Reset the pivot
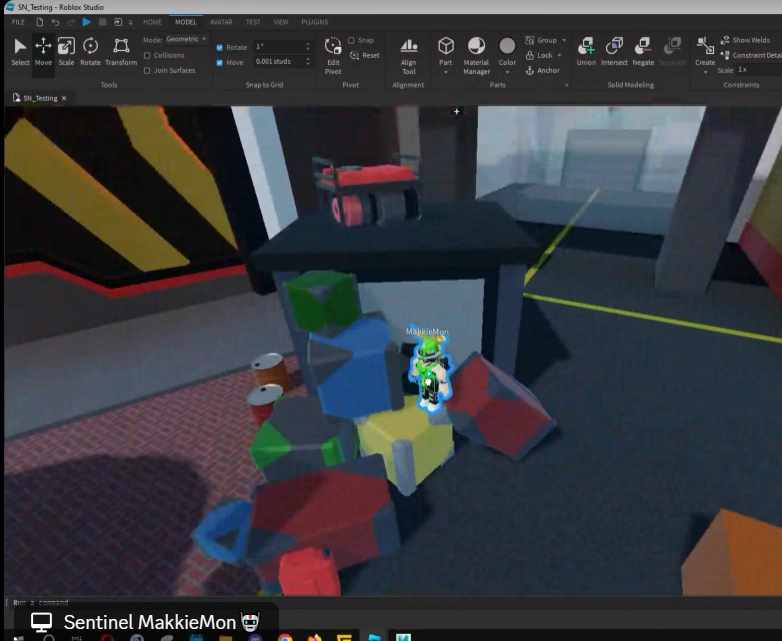782x641 pixels. tap(365, 55)
